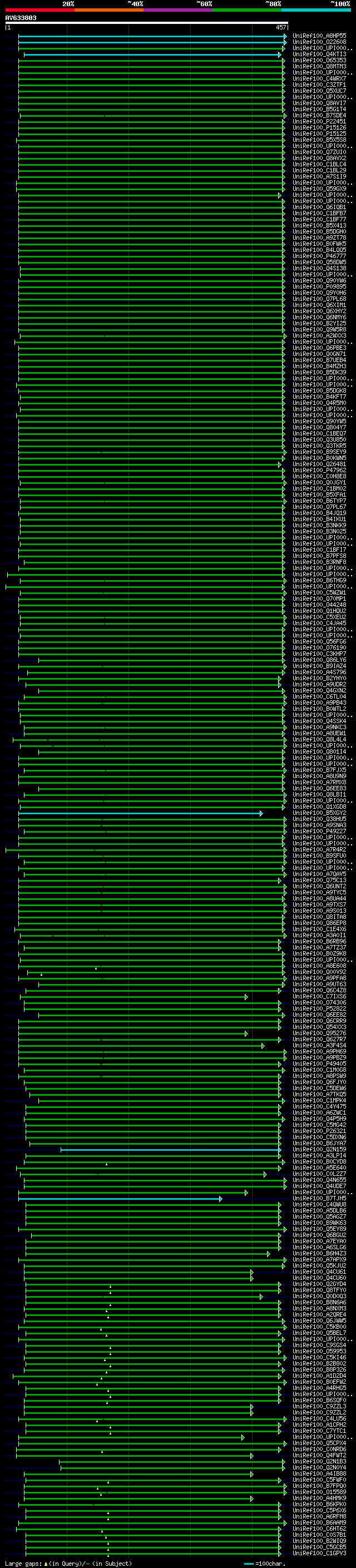Follow the UniRef100_Q8L4L4 link
Viewport: 356px width, 1568px height.
(x=319, y=740)
